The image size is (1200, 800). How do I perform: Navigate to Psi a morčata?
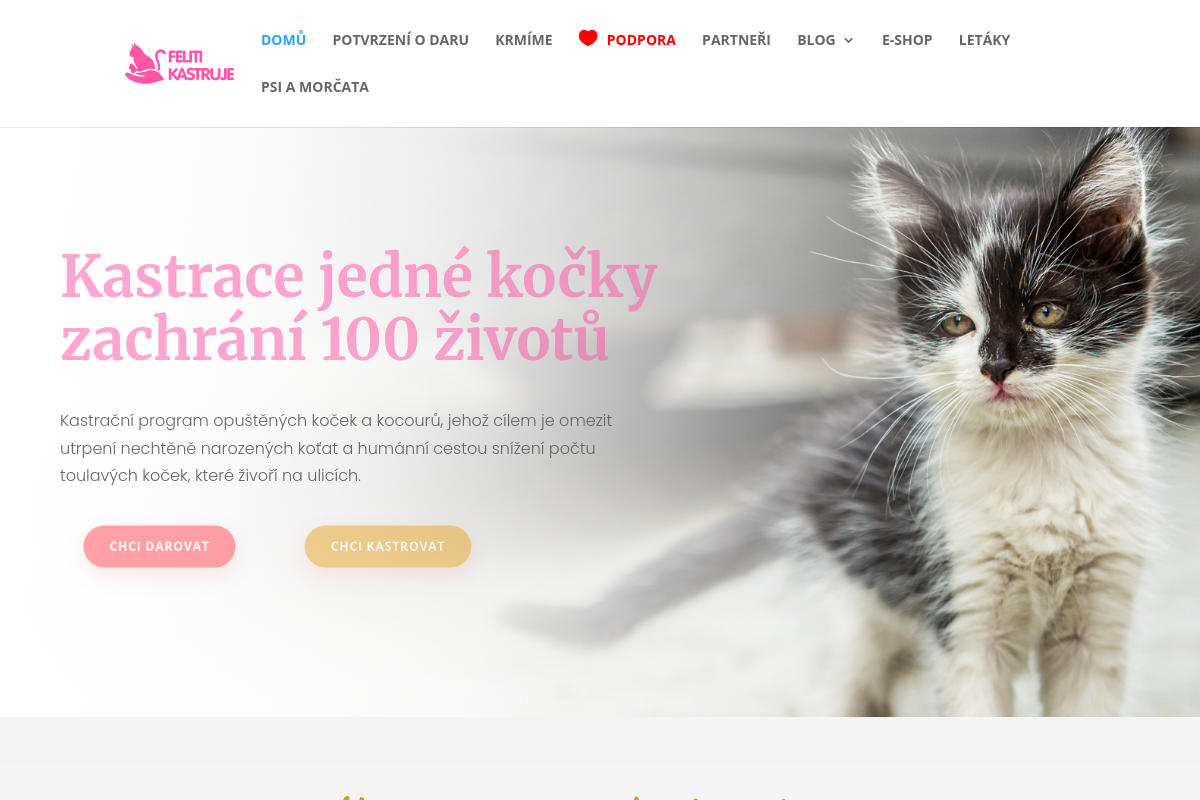pos(315,87)
